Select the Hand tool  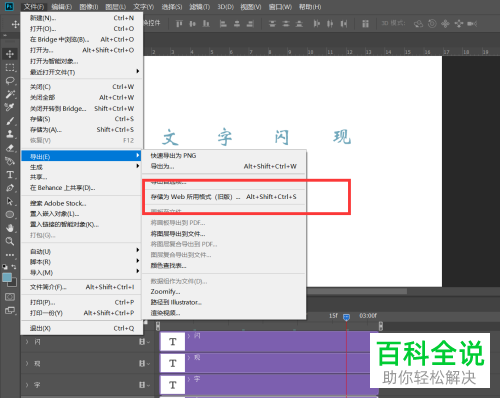click(x=10, y=228)
